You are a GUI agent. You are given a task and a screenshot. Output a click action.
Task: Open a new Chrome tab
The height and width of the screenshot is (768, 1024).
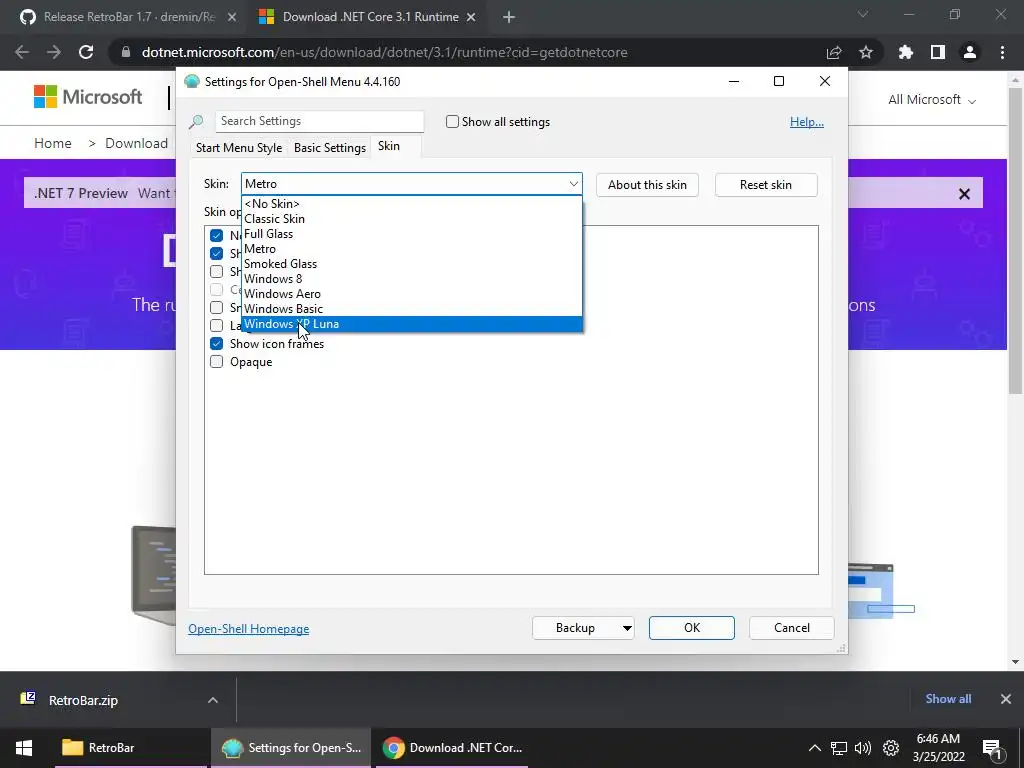tap(509, 17)
